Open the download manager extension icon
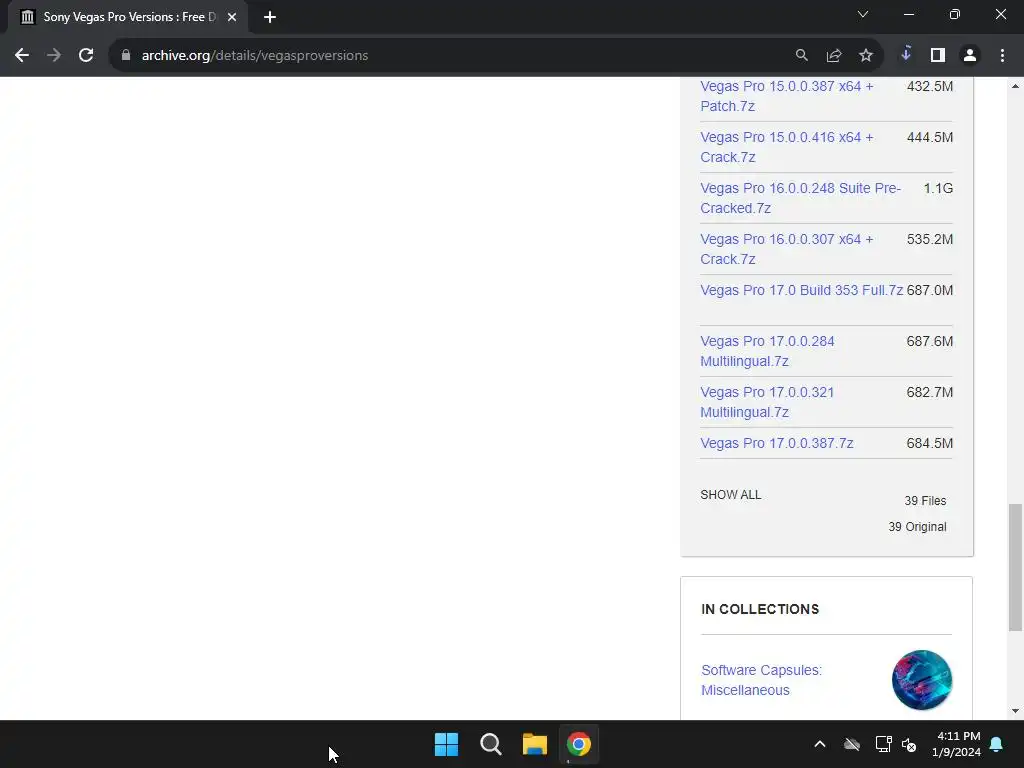This screenshot has width=1024, height=768. pos(906,55)
